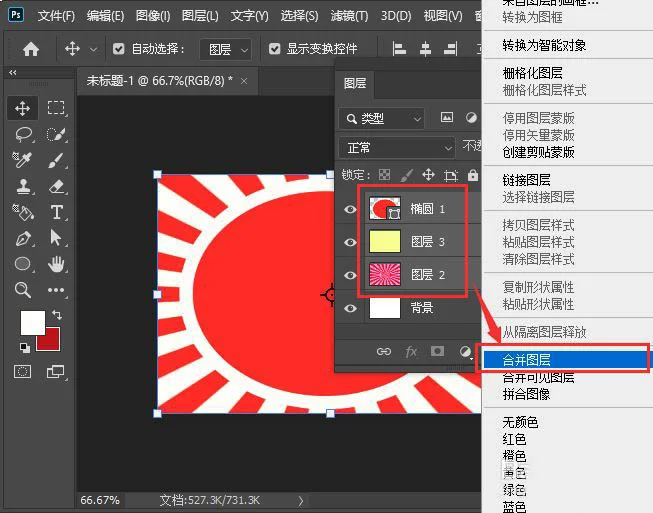Click the 图层 3 yellow thumbnail
653x513 pixels.
tap(385, 241)
